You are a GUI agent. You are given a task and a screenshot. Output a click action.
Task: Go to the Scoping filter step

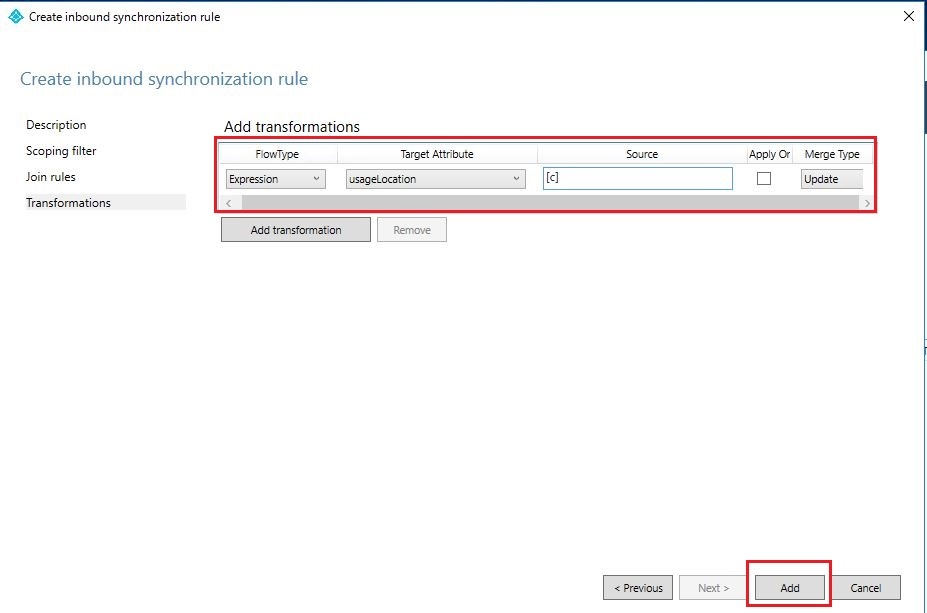click(61, 151)
